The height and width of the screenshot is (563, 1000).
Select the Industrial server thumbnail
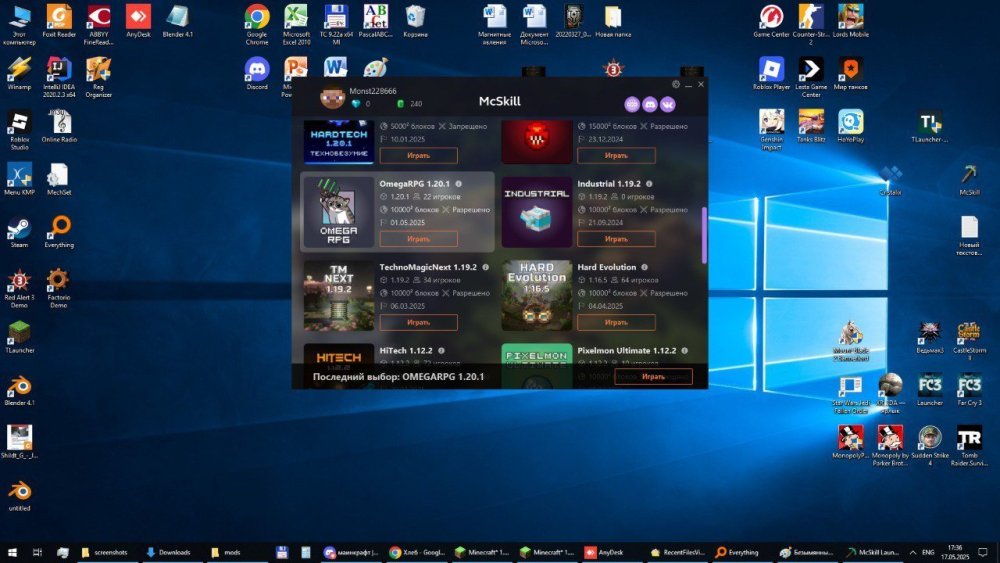click(x=536, y=212)
